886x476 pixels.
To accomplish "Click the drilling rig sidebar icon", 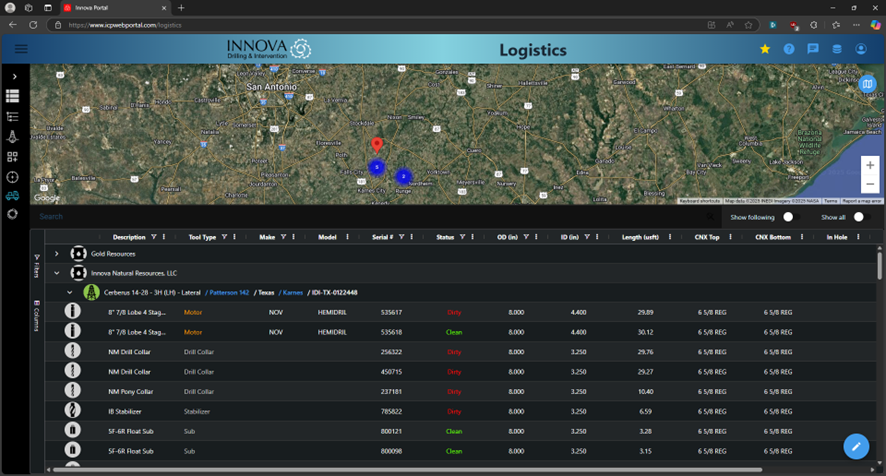I will coord(13,137).
